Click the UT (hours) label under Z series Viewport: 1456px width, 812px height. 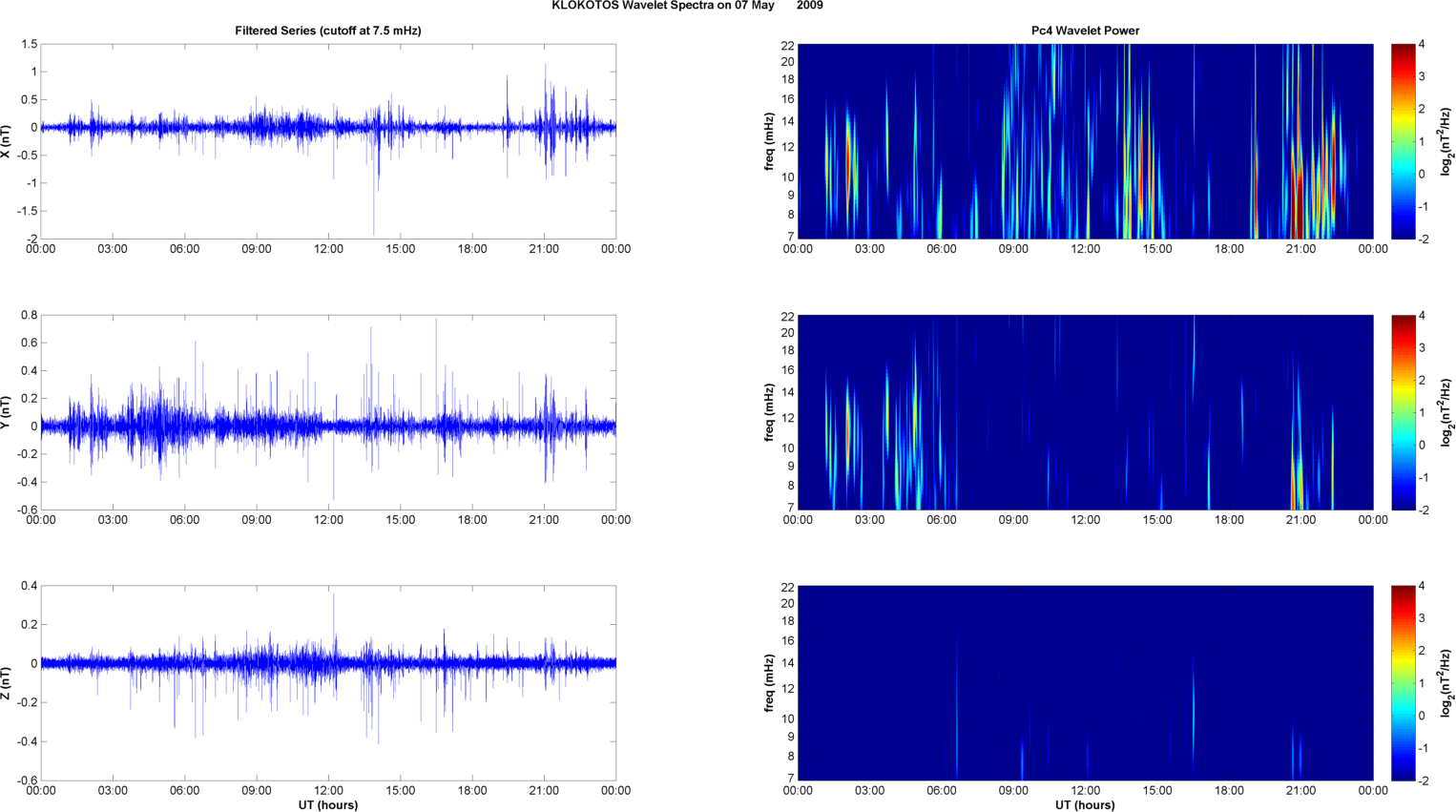(x=328, y=805)
